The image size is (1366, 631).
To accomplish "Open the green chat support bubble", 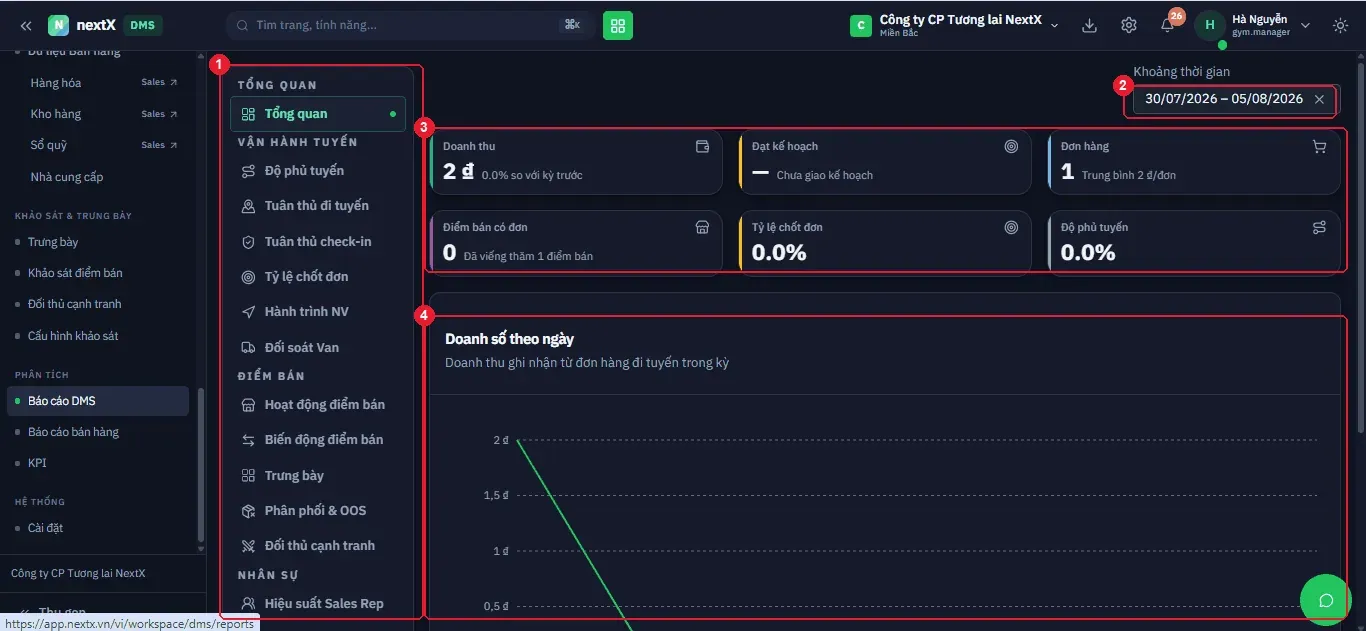I will [x=1326, y=600].
